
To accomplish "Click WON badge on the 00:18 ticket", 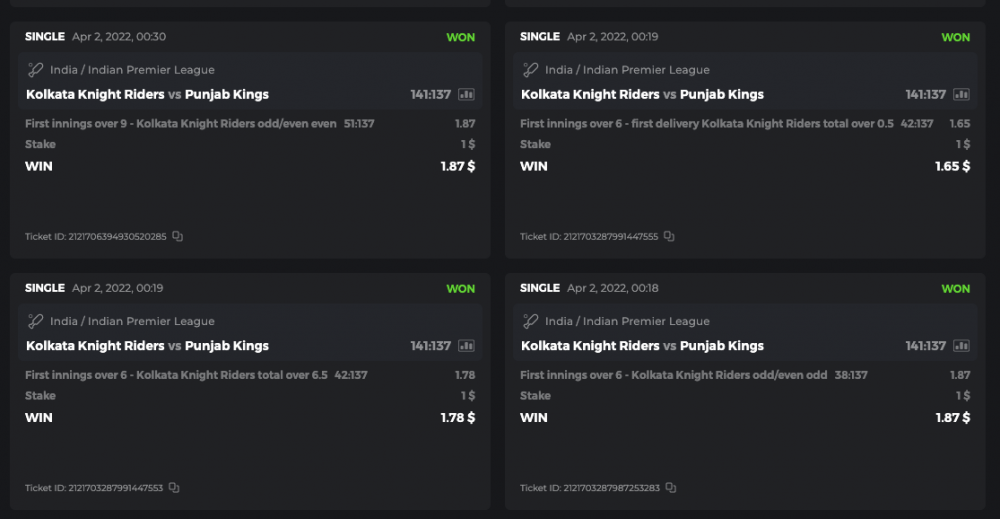I will 955,288.
